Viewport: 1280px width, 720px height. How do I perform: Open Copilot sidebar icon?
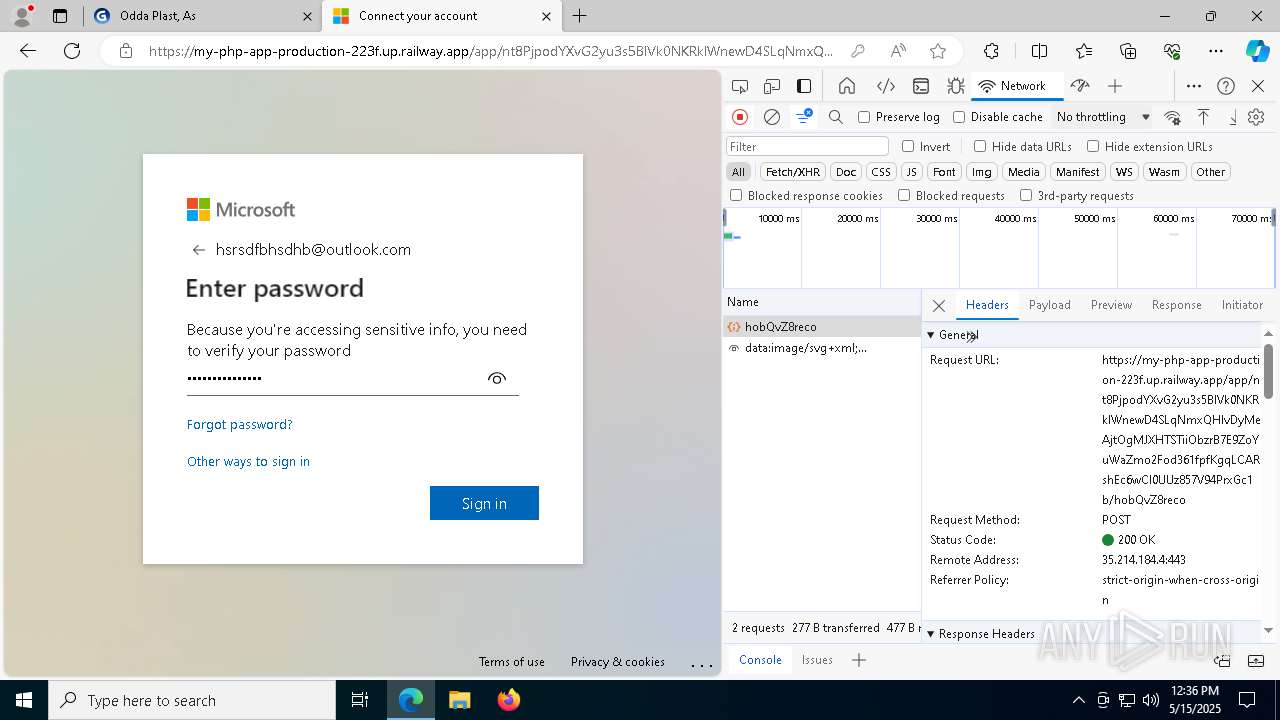pos(1257,51)
